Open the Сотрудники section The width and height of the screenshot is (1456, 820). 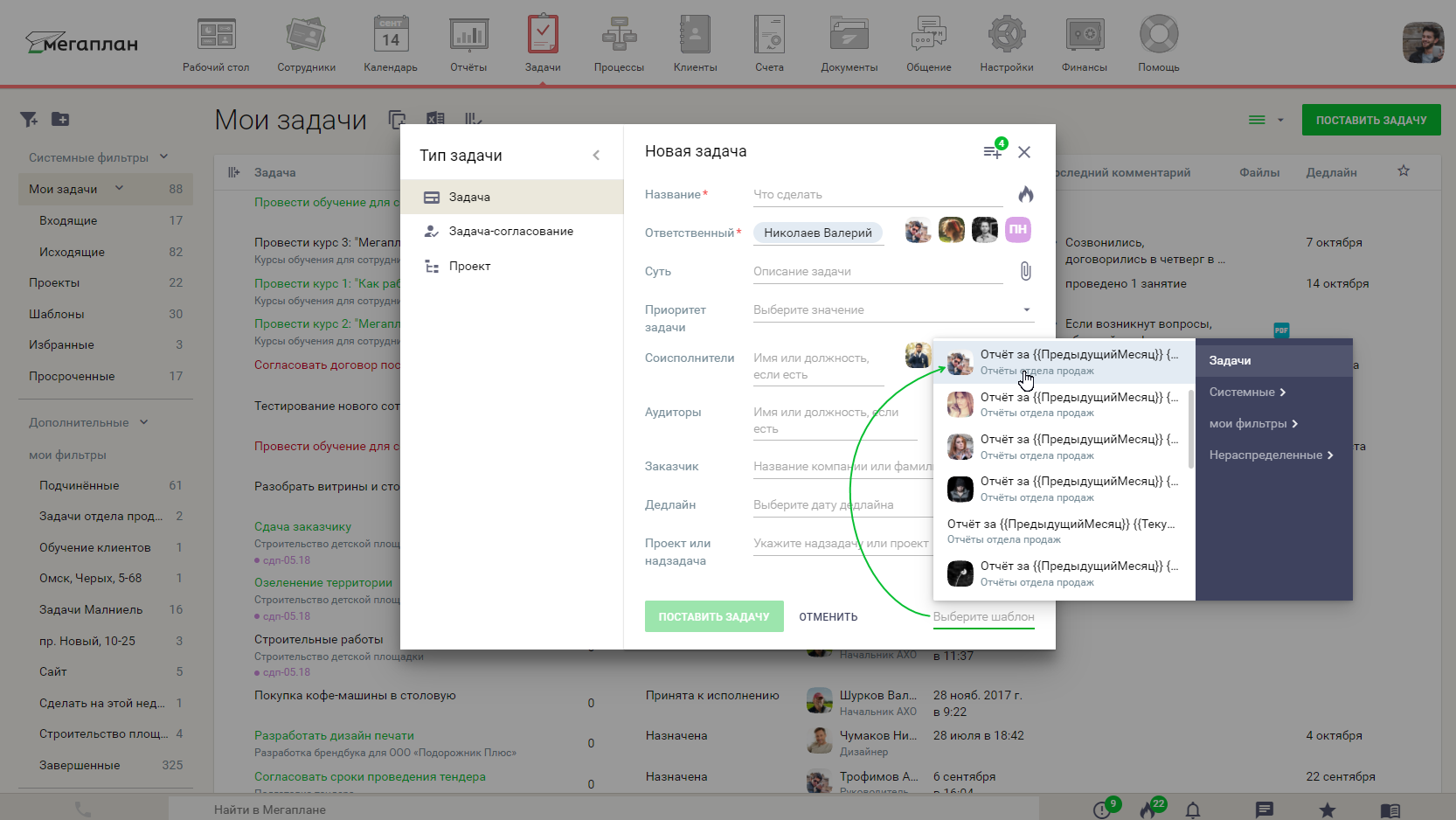pyautogui.click(x=306, y=44)
